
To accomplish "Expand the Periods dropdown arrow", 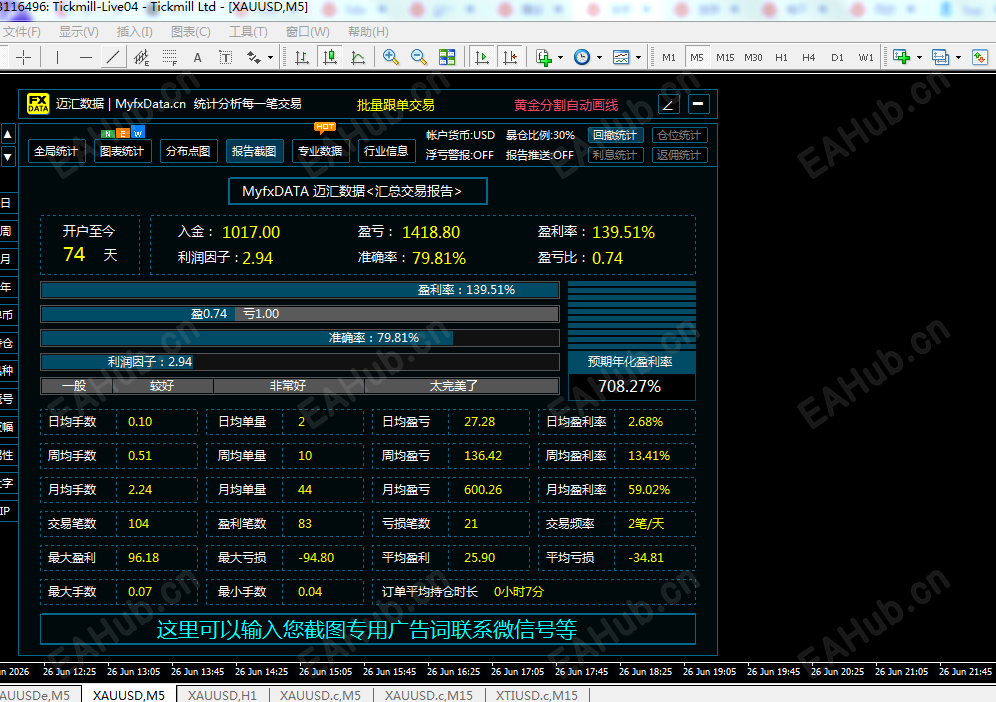I will coord(599,58).
